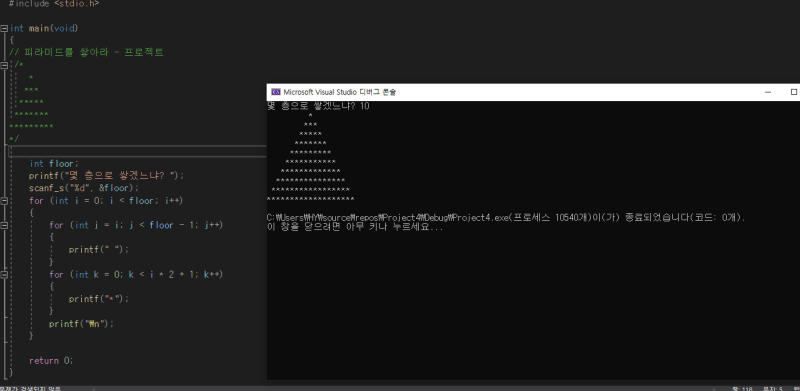Click the int main(void) declaration text

[x=44, y=29]
